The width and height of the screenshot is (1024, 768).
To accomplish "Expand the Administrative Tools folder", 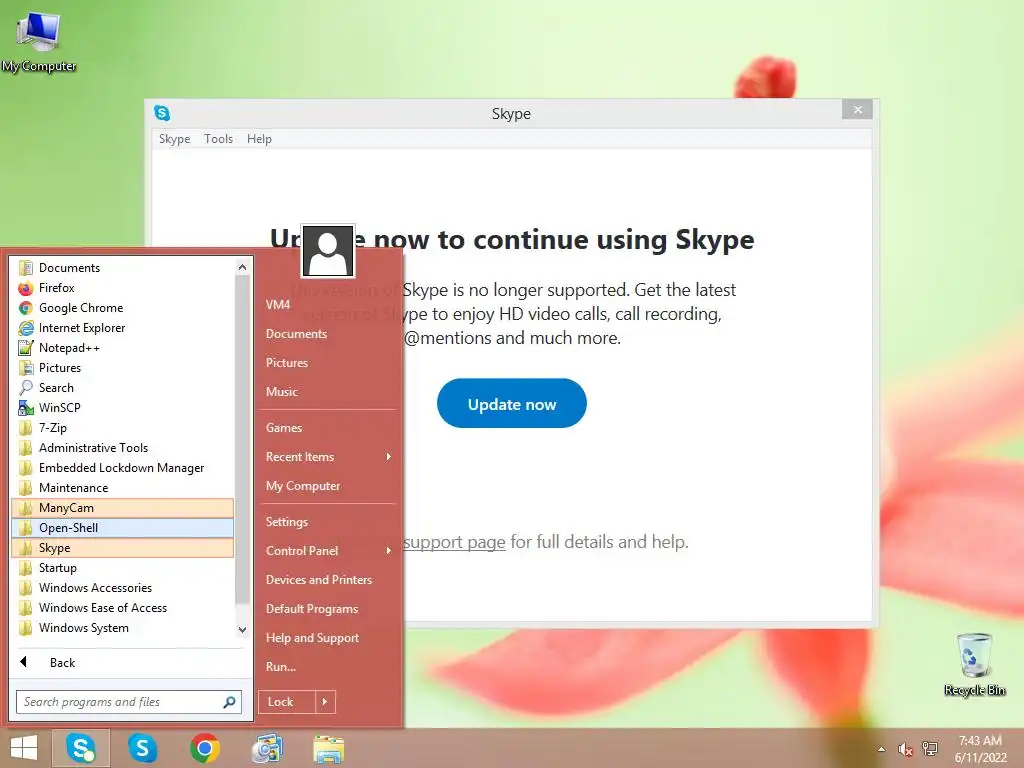I will 123,448.
